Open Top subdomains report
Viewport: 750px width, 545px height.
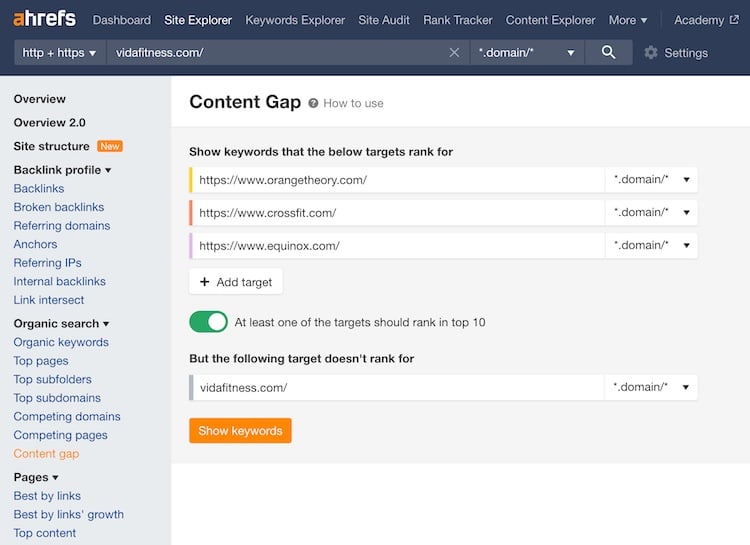57,398
